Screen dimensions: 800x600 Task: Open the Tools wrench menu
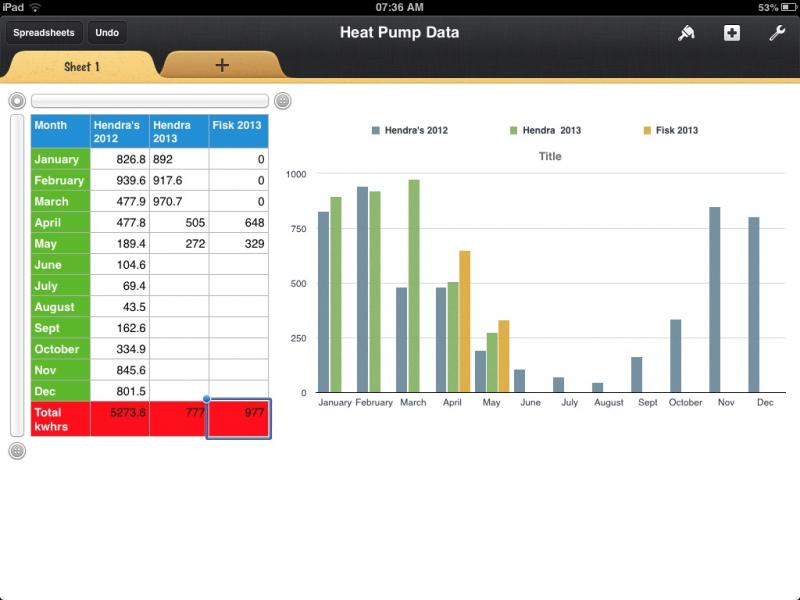click(x=777, y=33)
